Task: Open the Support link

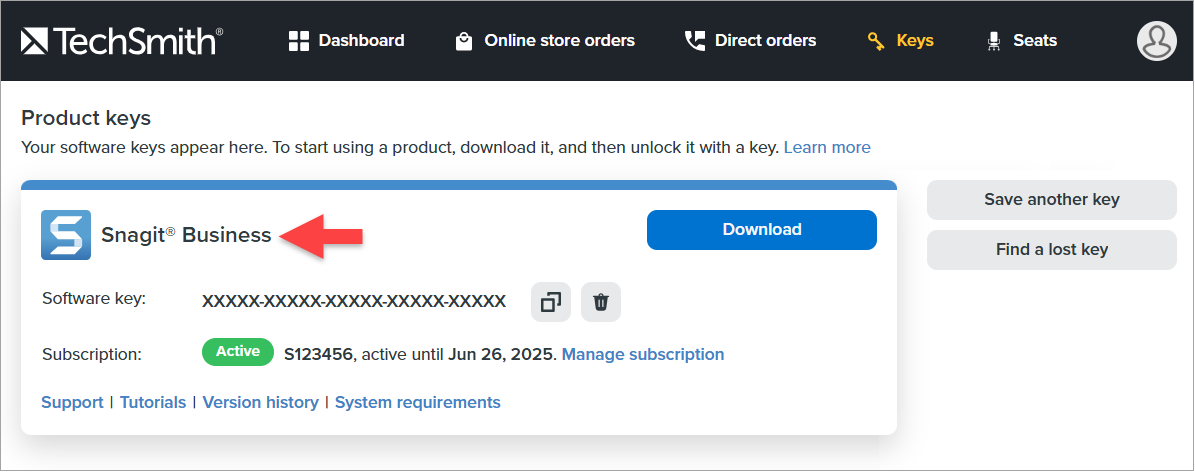Action: pos(72,402)
